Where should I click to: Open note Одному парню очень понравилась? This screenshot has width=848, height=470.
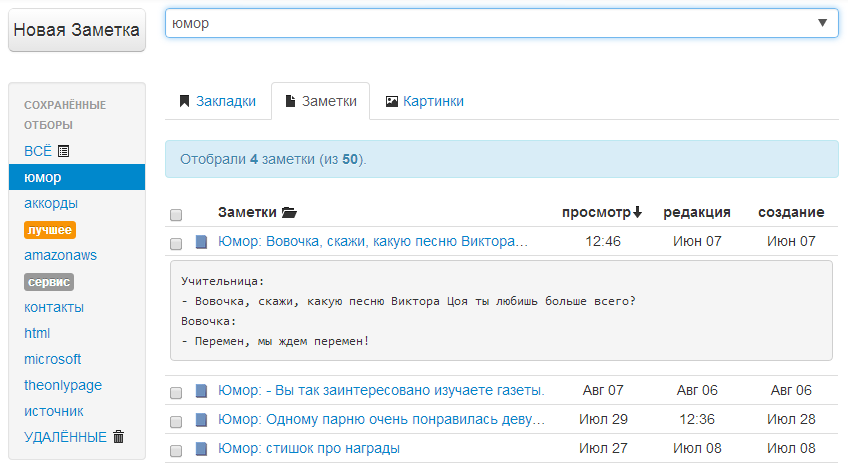click(381, 419)
